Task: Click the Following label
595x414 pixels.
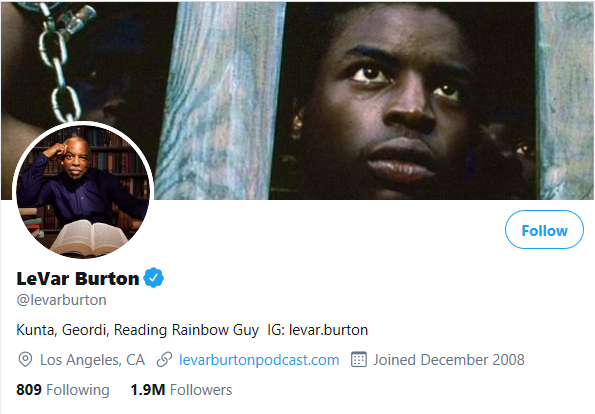Action: coord(78,390)
